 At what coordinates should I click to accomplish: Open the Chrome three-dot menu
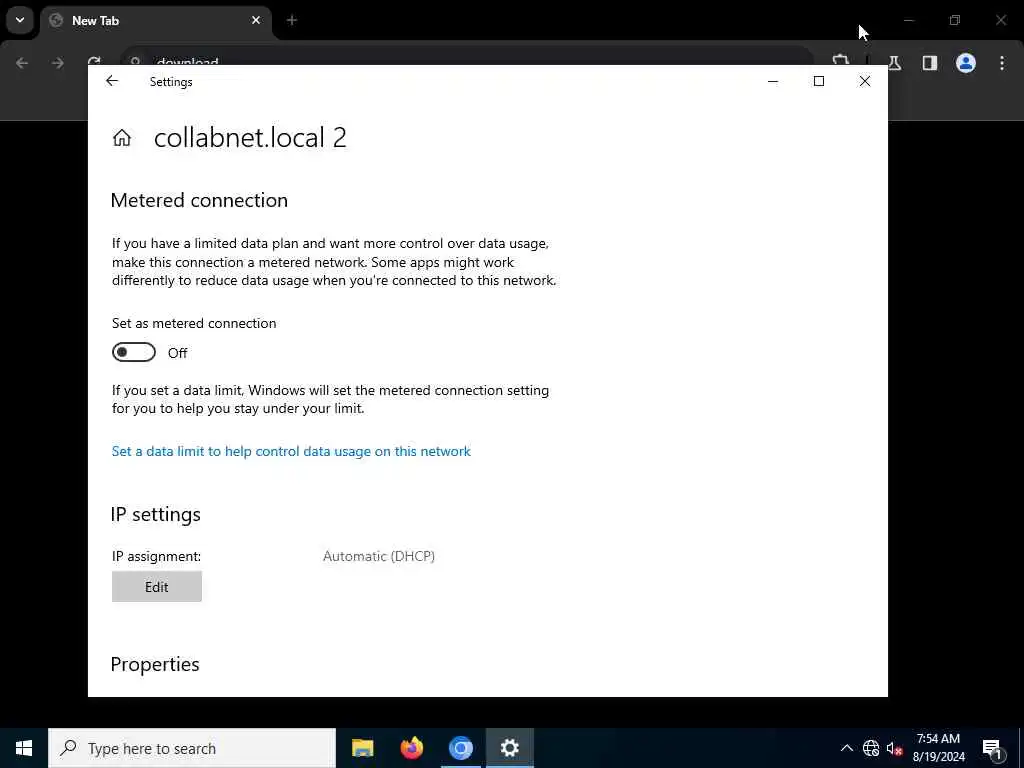[x=1002, y=63]
